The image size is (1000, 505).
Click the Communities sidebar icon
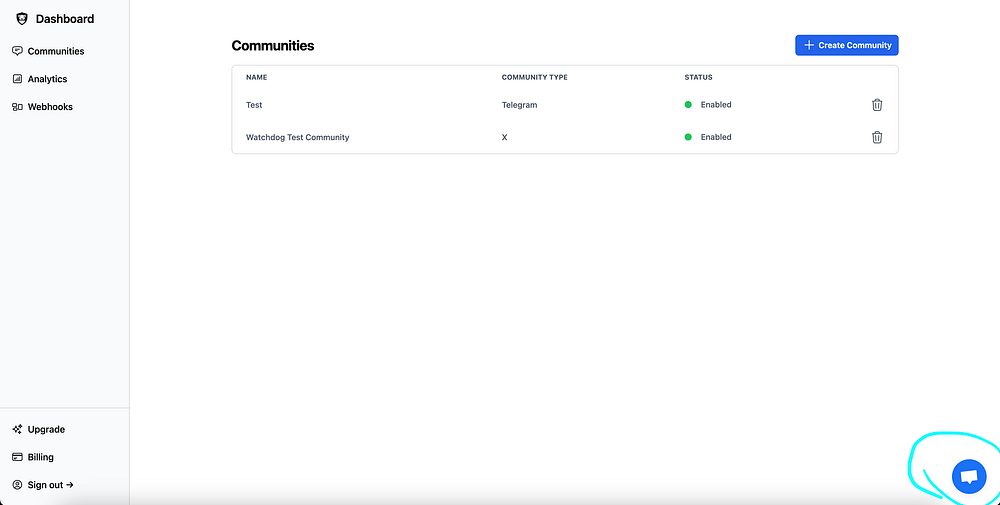point(17,51)
